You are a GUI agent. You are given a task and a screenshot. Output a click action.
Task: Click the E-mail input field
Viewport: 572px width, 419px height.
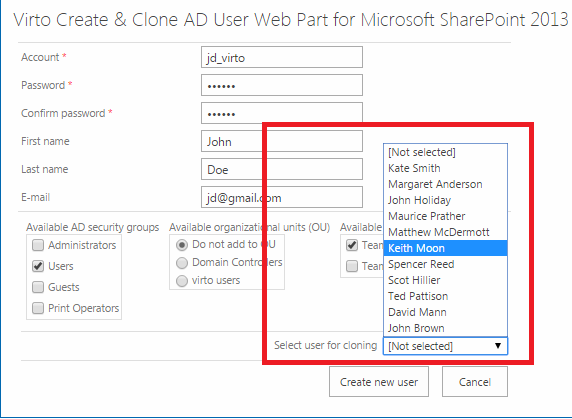coord(282,197)
